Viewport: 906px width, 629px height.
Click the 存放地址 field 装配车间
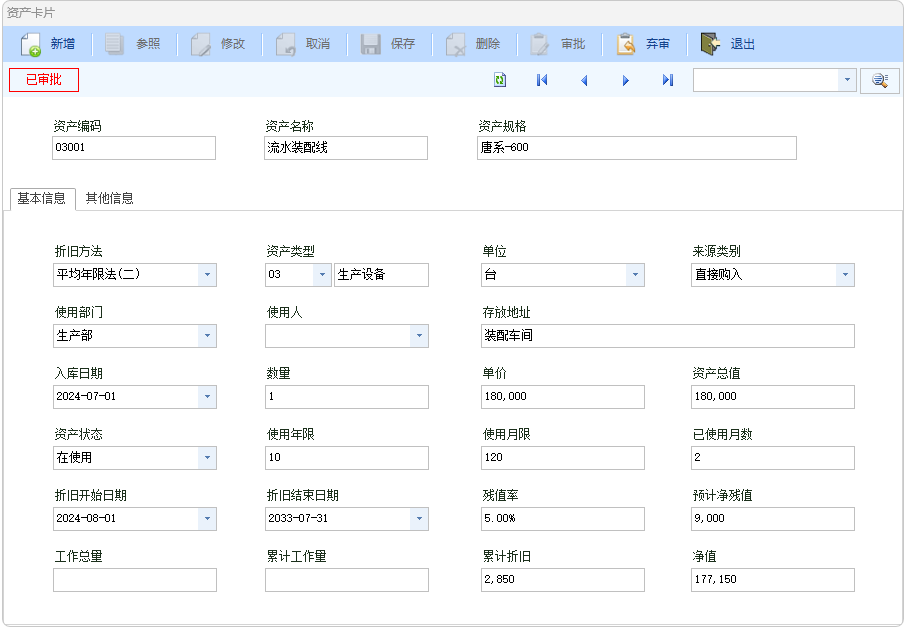668,336
